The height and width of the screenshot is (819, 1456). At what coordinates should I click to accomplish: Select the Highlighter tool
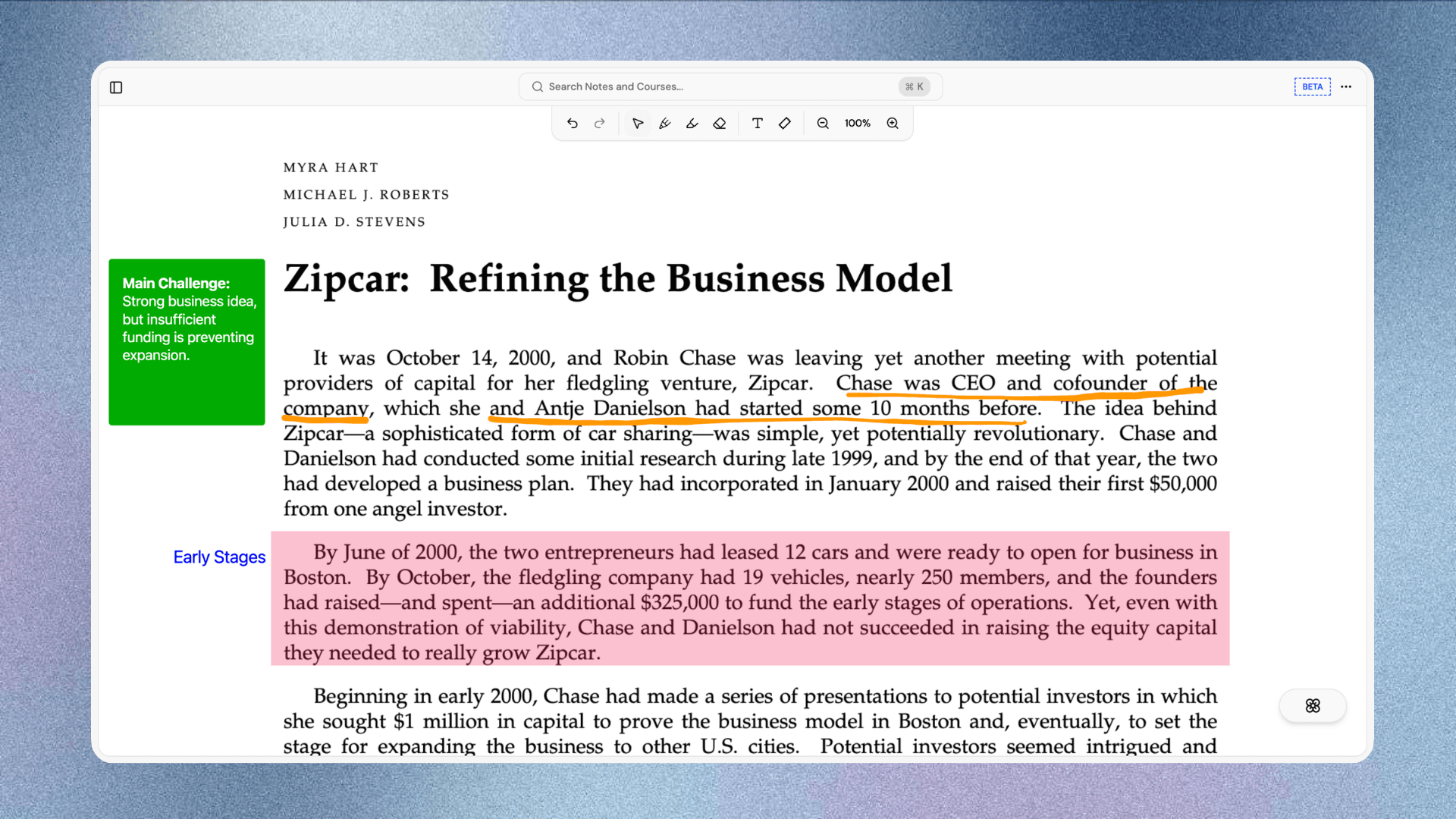(x=692, y=123)
